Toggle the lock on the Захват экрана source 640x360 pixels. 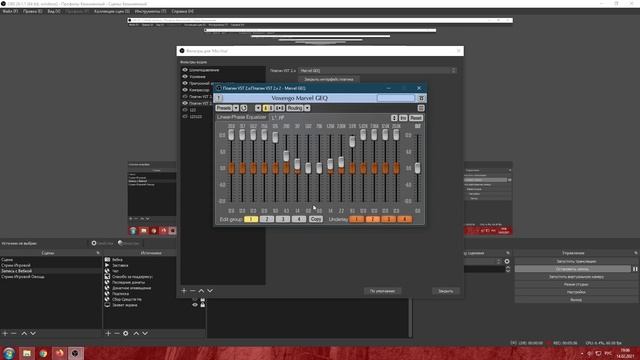click(202, 305)
